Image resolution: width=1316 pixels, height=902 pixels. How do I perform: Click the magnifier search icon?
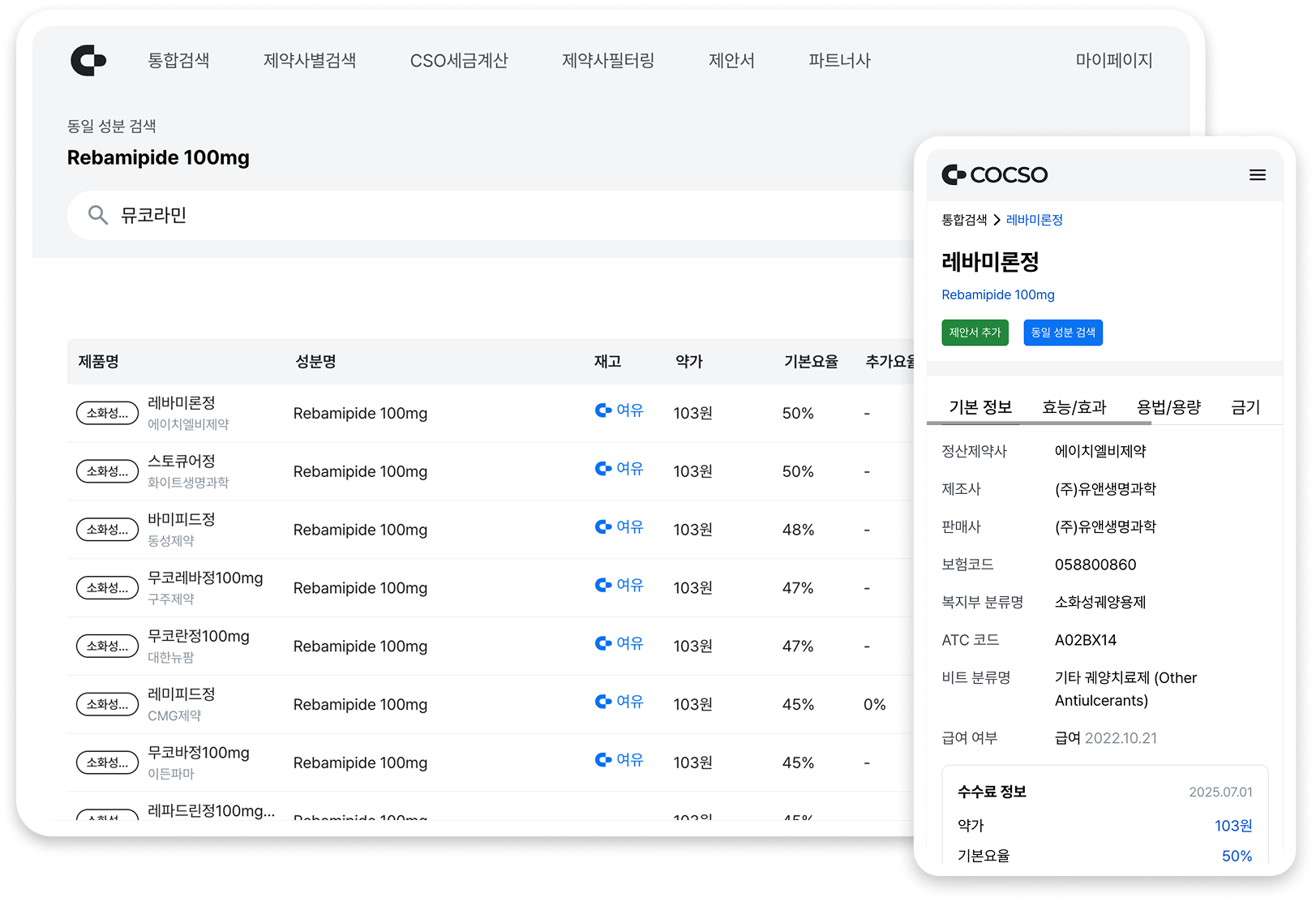coord(98,216)
